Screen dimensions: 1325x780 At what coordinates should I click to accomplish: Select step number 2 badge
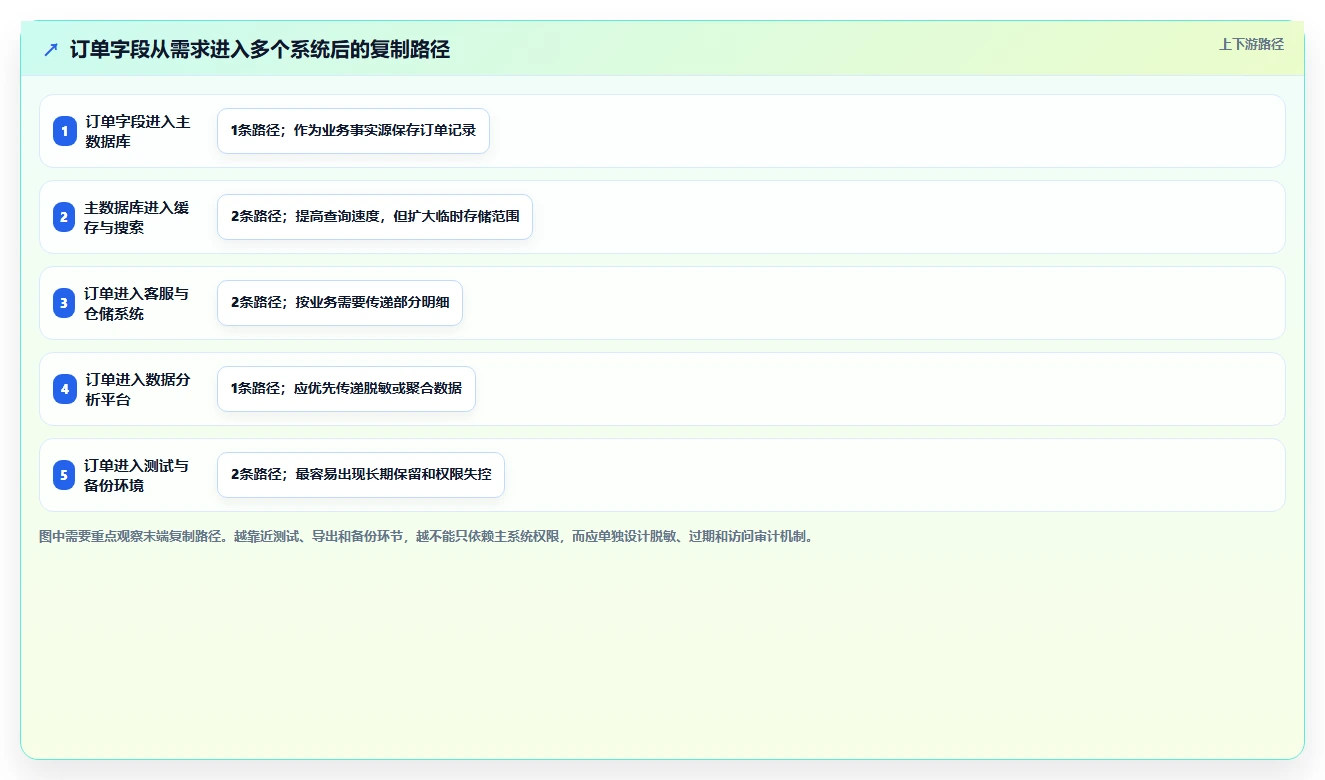click(x=65, y=217)
